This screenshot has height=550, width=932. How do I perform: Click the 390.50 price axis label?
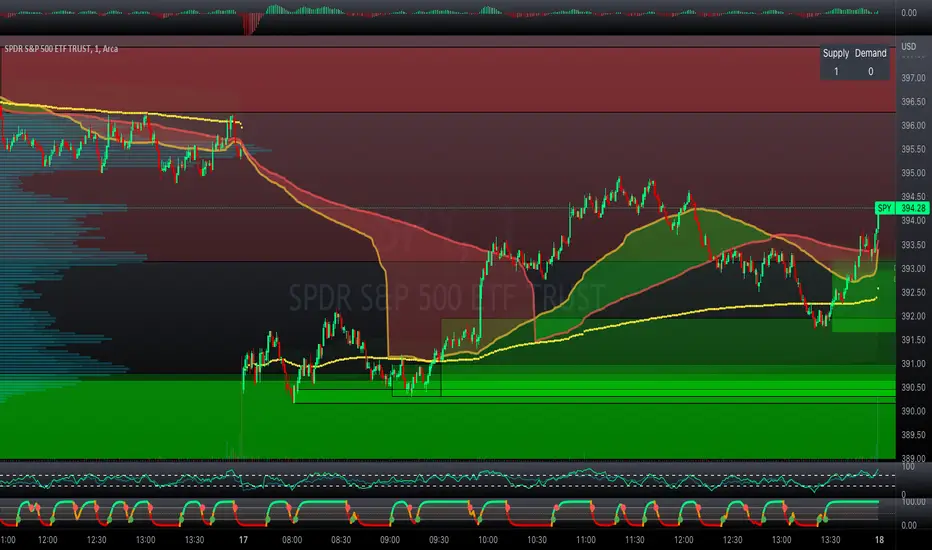pyautogui.click(x=913, y=388)
